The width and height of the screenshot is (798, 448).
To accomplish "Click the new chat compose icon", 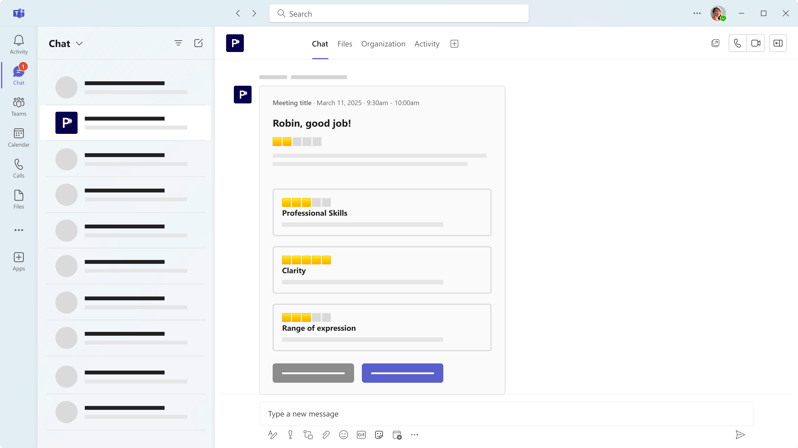I will click(x=199, y=43).
